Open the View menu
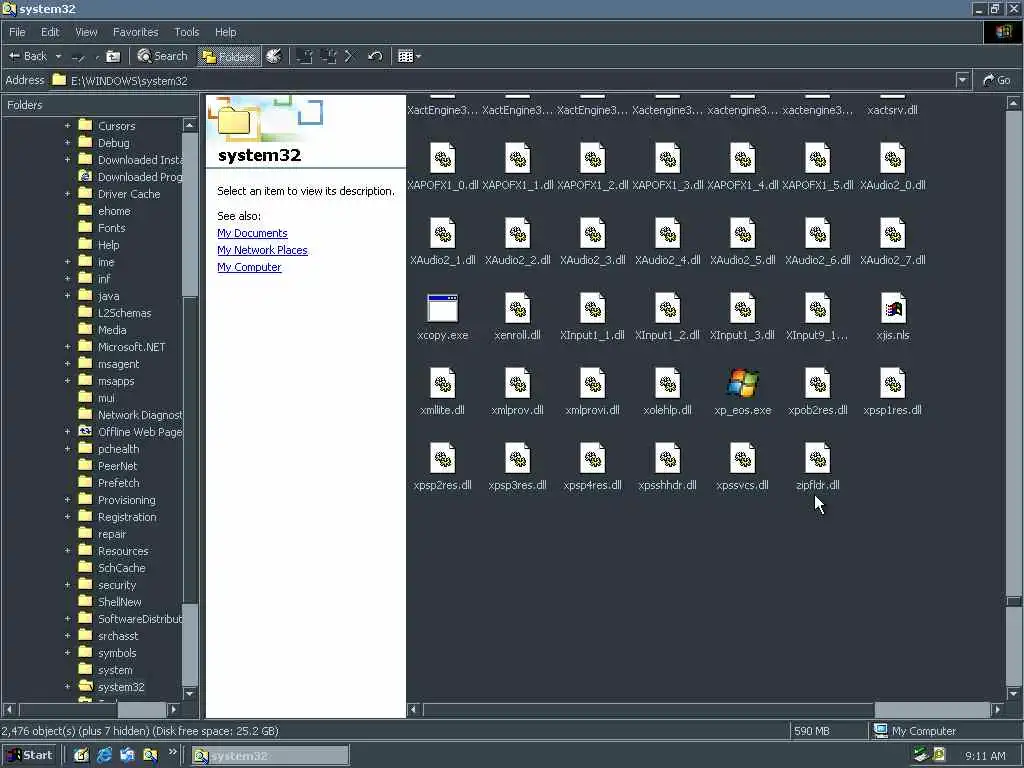The image size is (1024, 768). [86, 32]
